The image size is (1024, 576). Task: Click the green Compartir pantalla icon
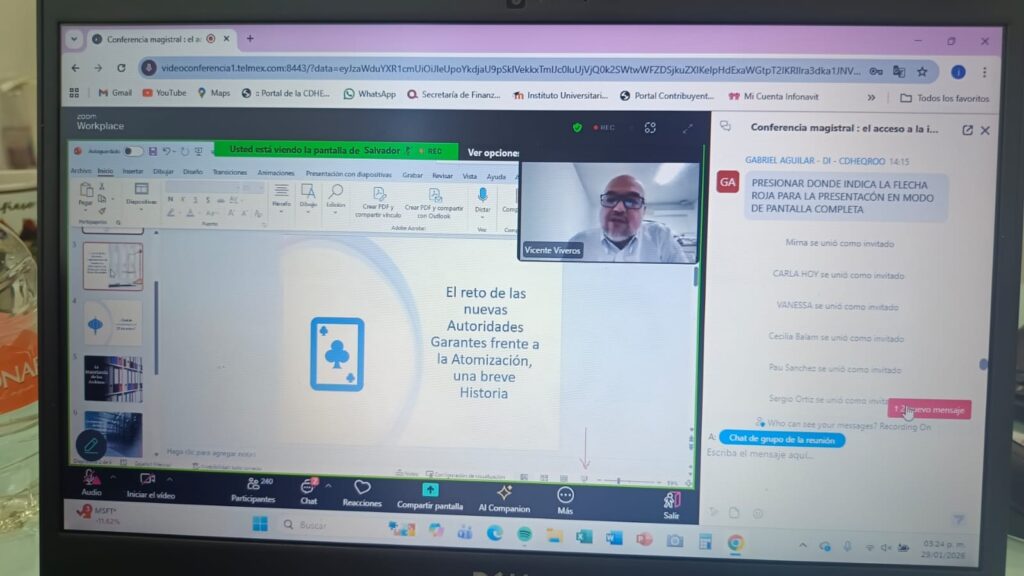(430, 490)
